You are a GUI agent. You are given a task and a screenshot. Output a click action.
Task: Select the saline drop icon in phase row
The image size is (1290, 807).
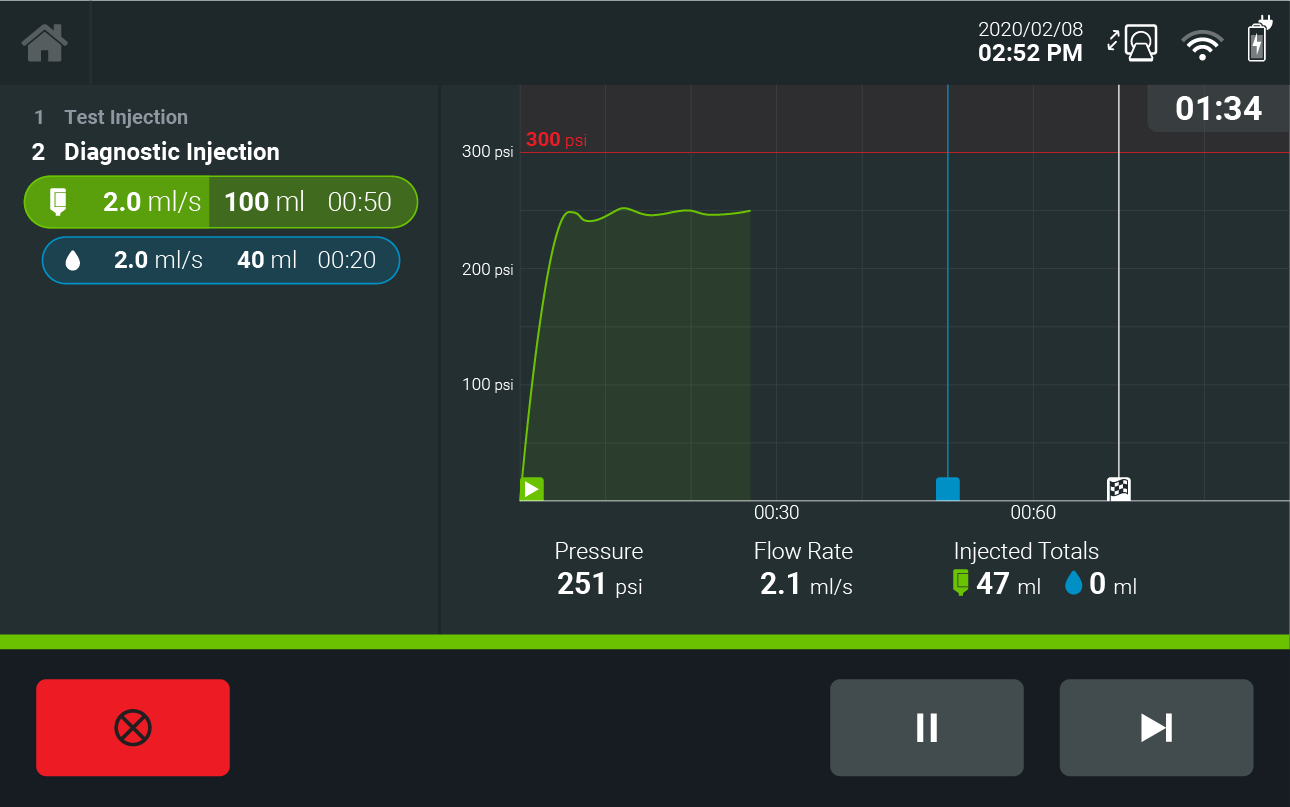click(72, 261)
